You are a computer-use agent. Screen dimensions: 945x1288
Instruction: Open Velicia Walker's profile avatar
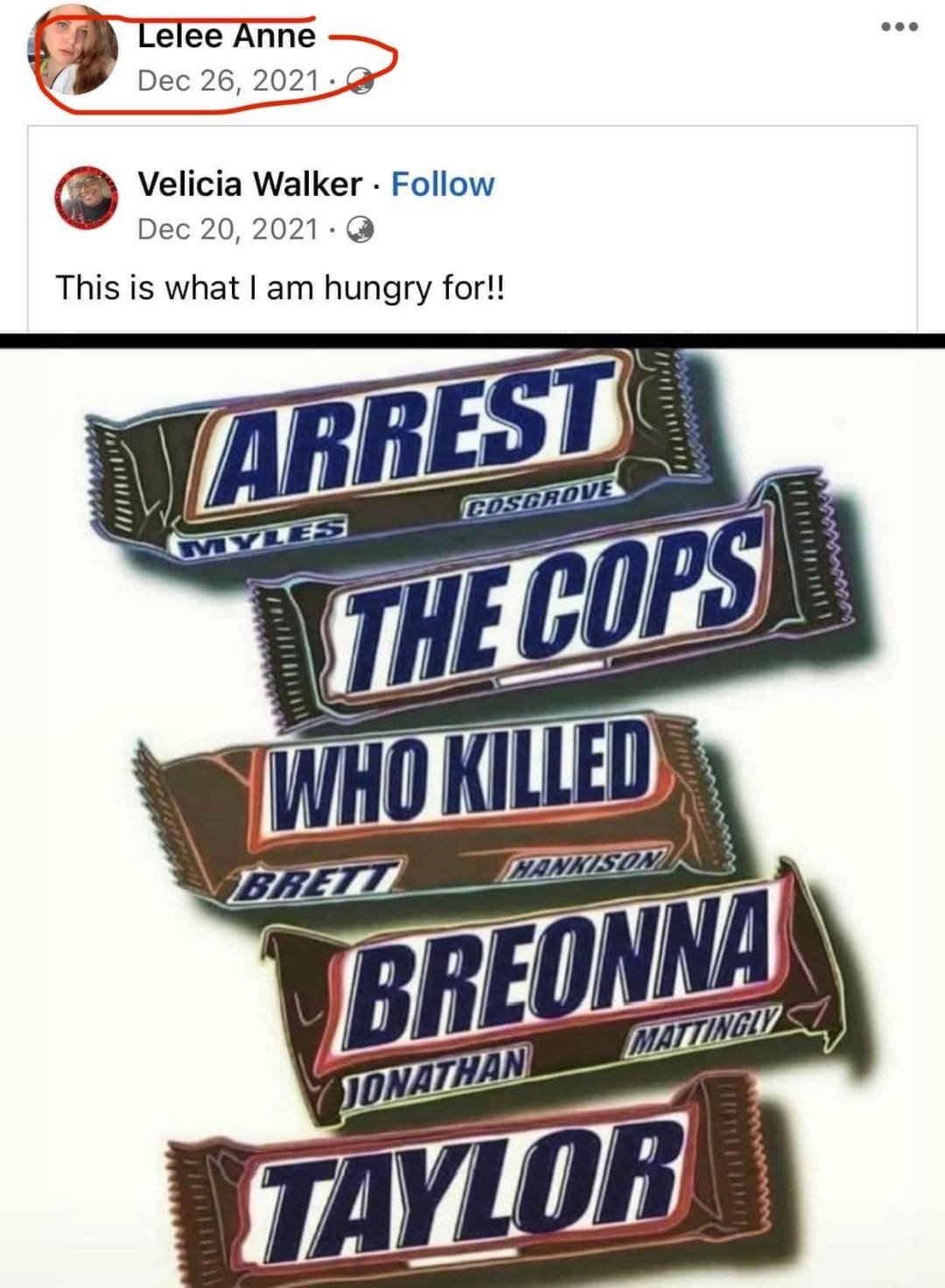(87, 197)
